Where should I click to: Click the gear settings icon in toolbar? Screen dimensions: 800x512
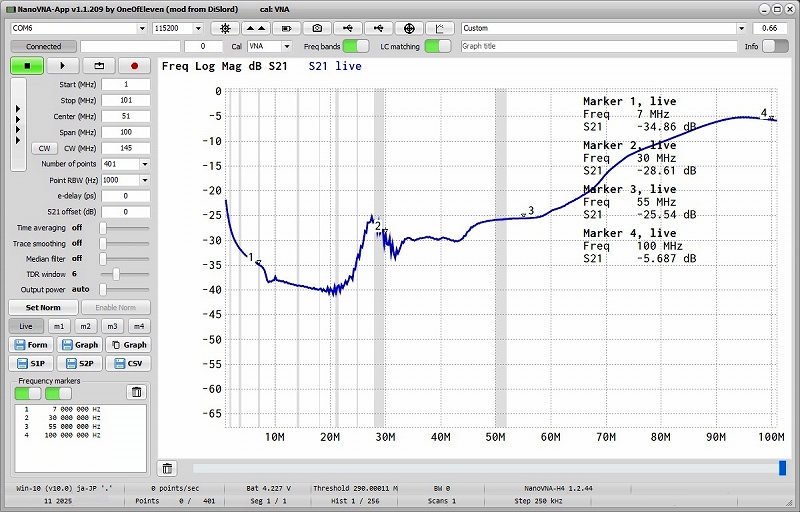(225, 28)
